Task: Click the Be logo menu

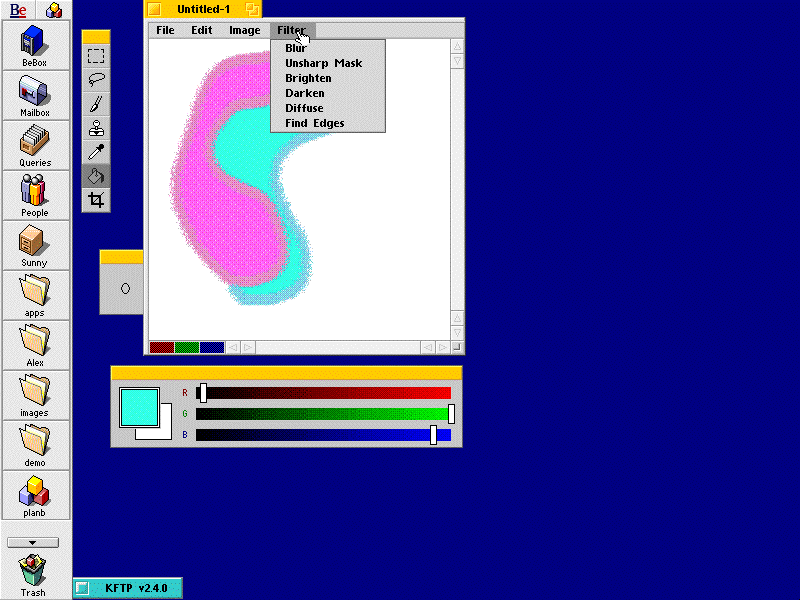Action: (18, 10)
